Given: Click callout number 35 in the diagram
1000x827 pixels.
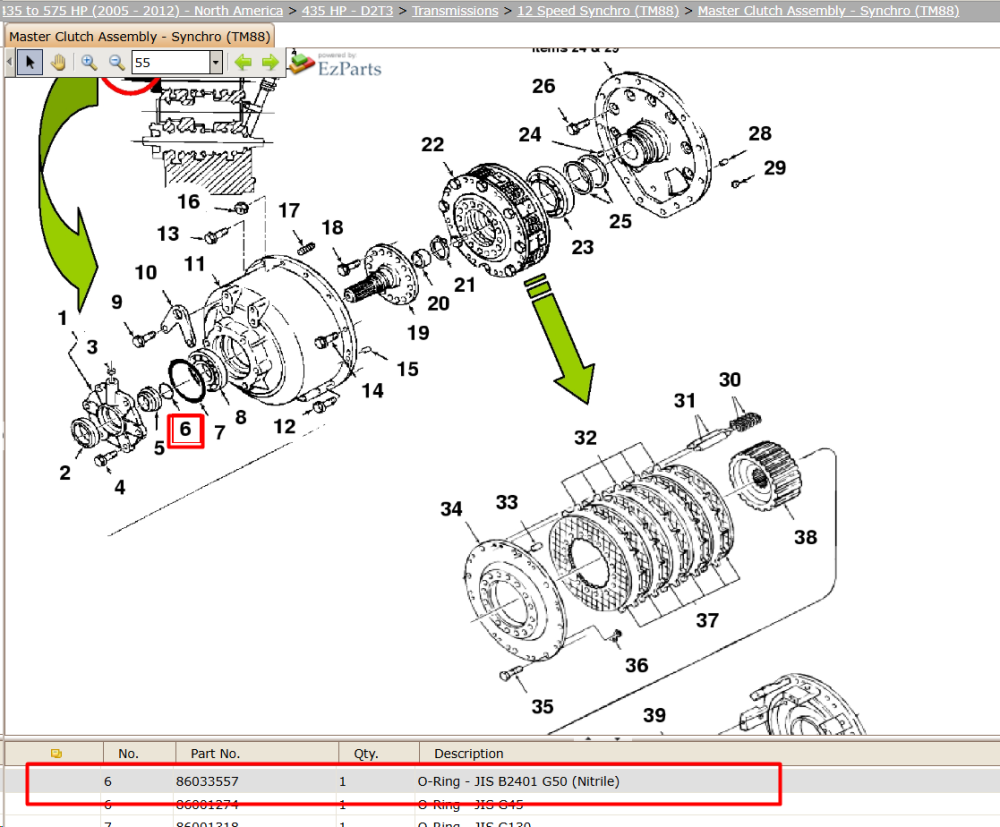Looking at the screenshot, I should click(543, 707).
